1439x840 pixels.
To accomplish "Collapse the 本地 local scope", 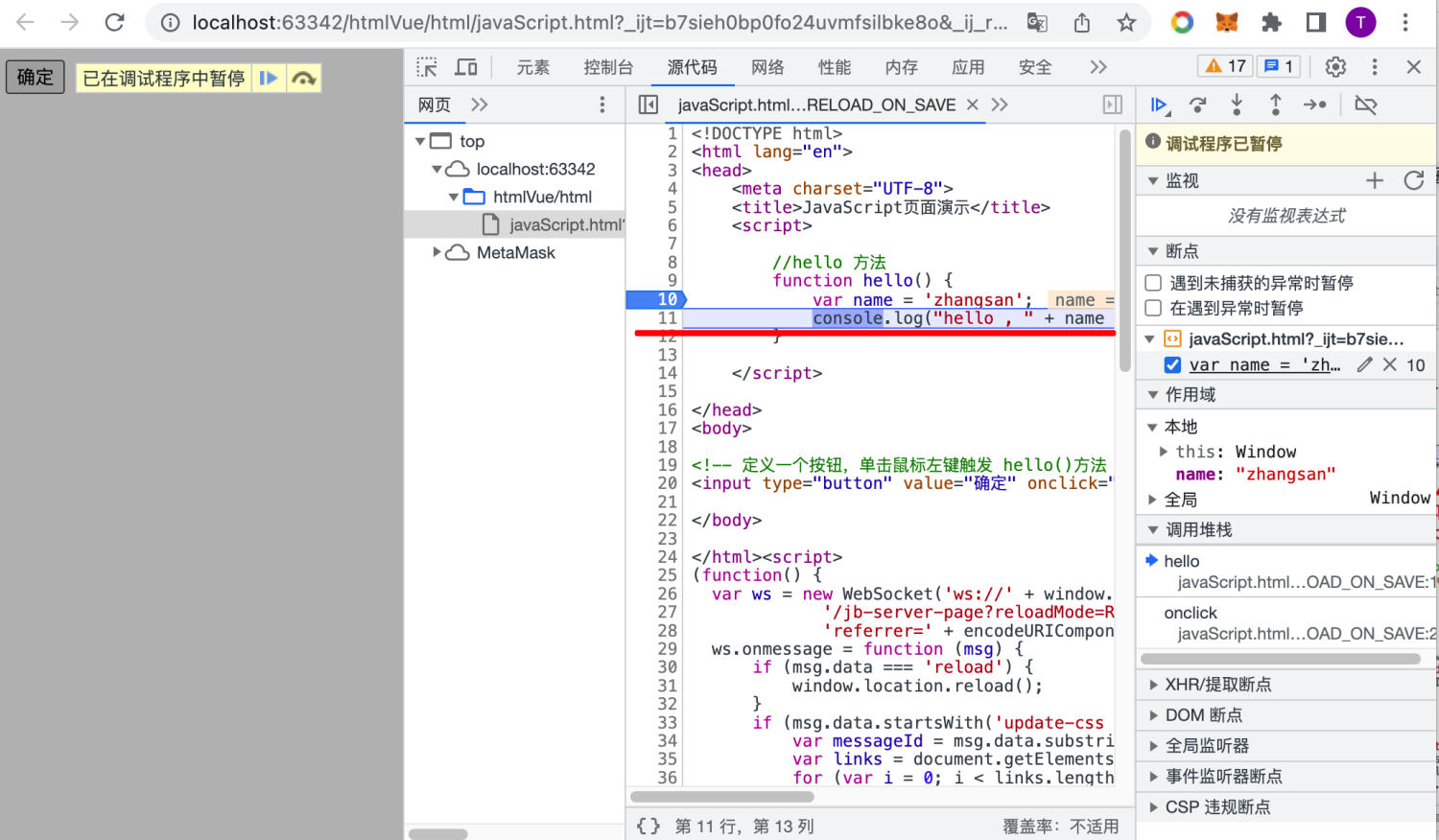I will click(1153, 427).
